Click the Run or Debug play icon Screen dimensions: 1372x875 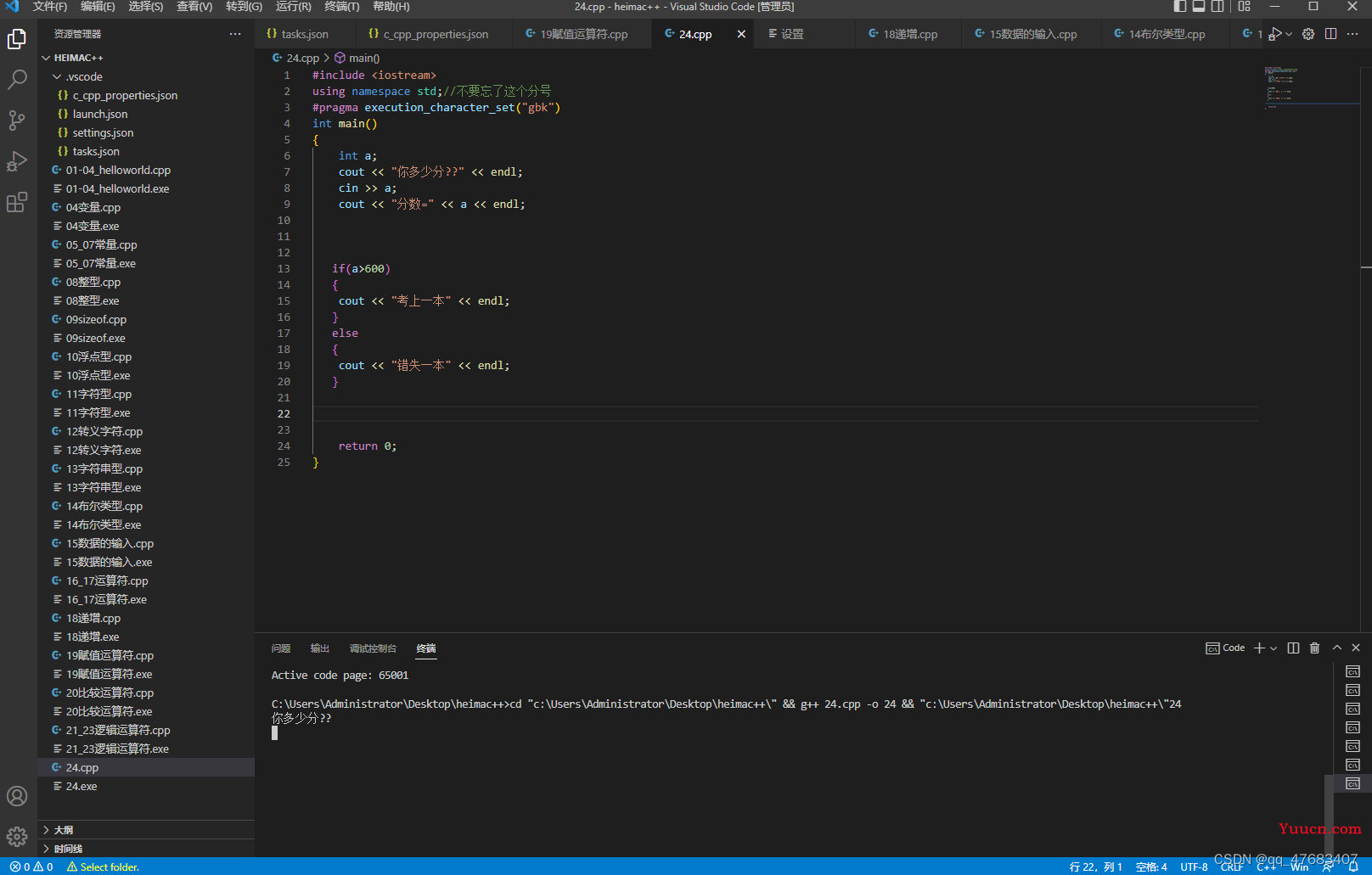pyautogui.click(x=1275, y=34)
